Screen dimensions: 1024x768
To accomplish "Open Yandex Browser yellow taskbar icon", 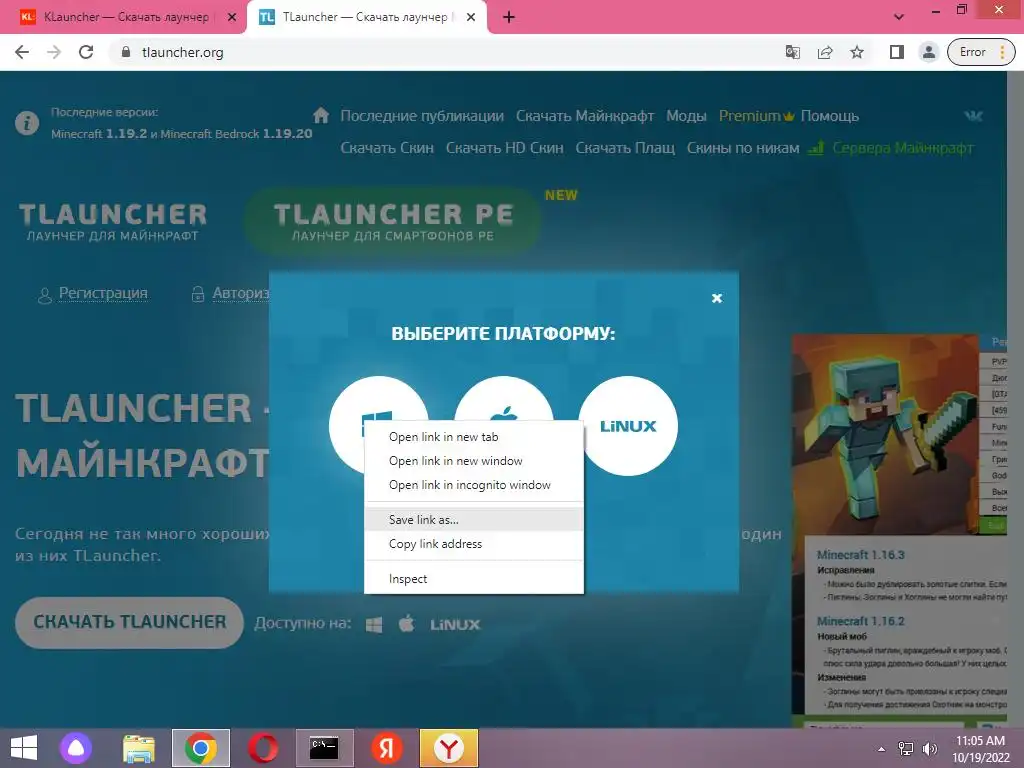I will (x=449, y=748).
